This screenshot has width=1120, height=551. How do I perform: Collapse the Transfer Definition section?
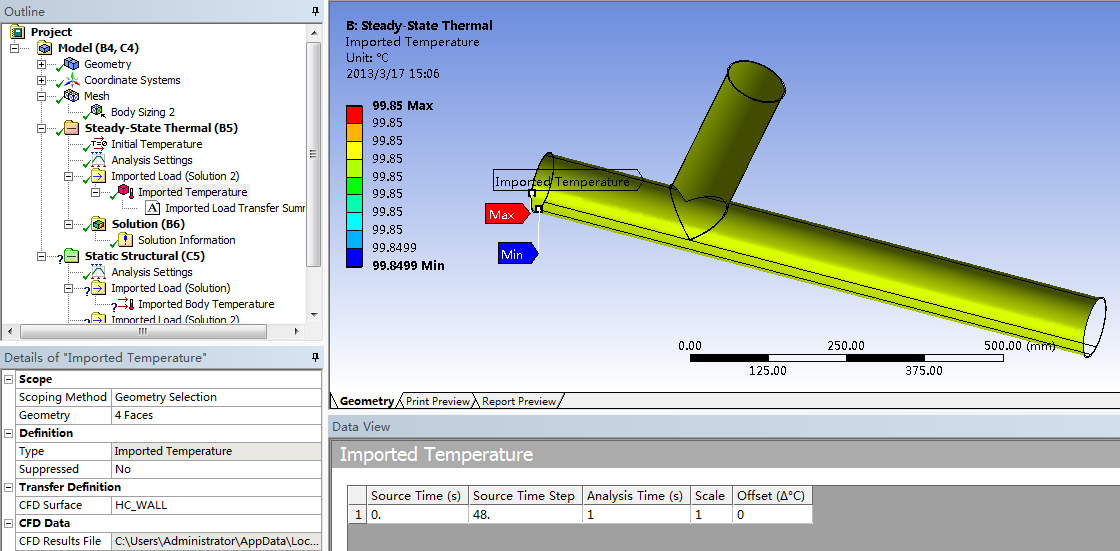(9, 488)
